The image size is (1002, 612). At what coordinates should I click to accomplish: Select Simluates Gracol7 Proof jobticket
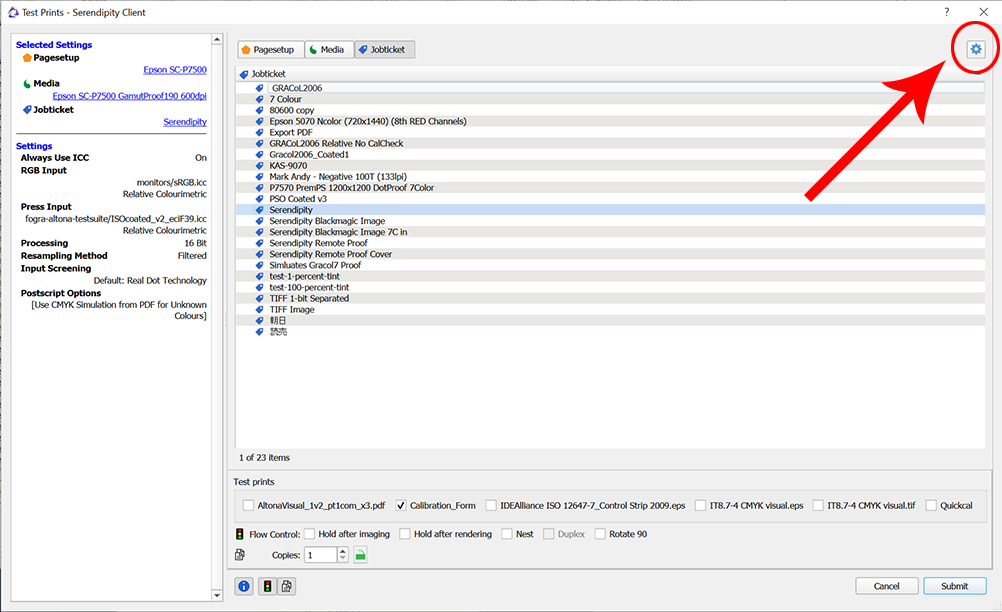click(610, 265)
